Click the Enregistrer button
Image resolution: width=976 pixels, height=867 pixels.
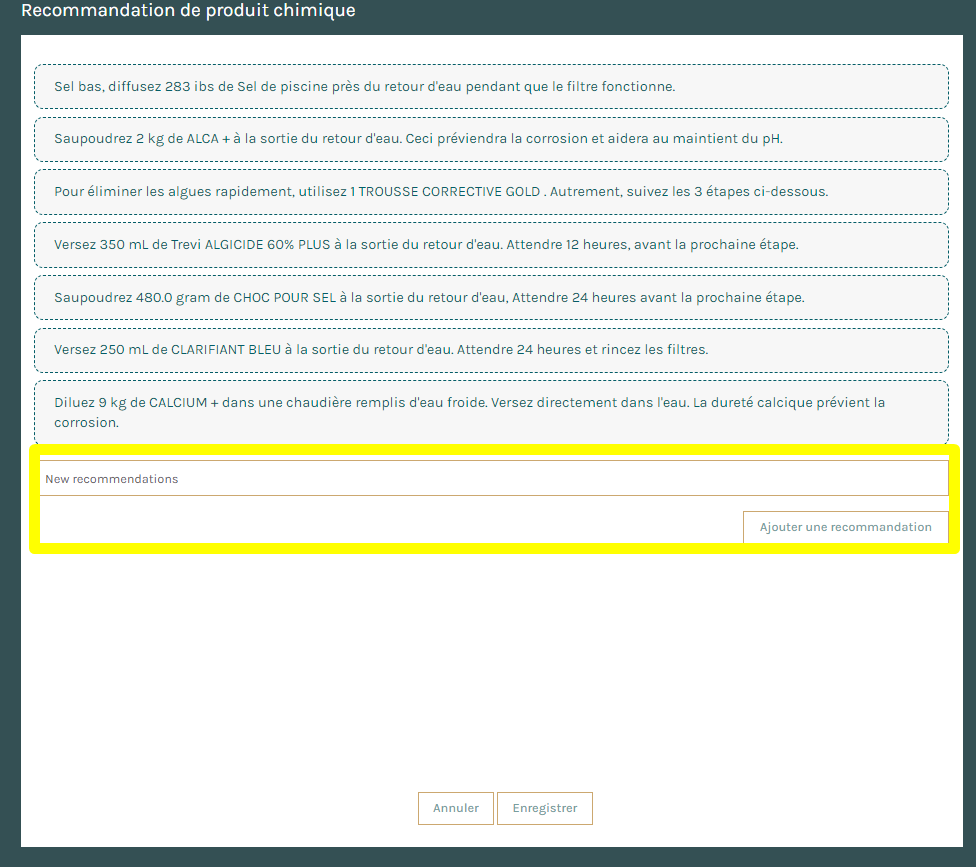tap(545, 808)
